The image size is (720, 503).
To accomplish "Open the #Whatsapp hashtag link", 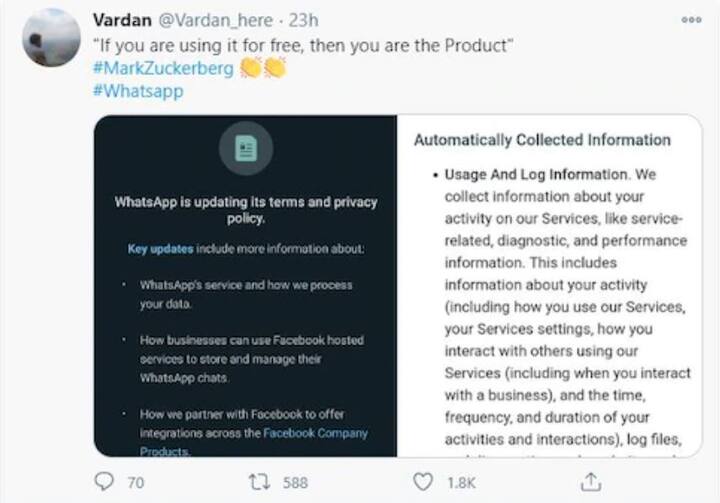I will [138, 90].
